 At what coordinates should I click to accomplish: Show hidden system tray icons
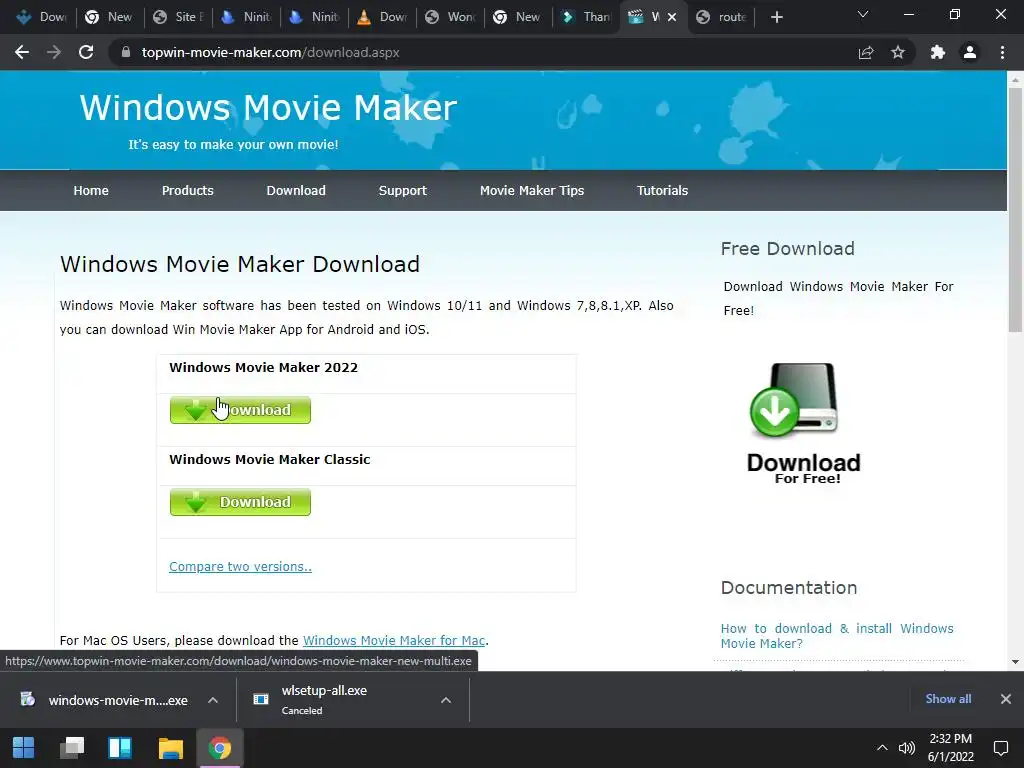tap(882, 748)
